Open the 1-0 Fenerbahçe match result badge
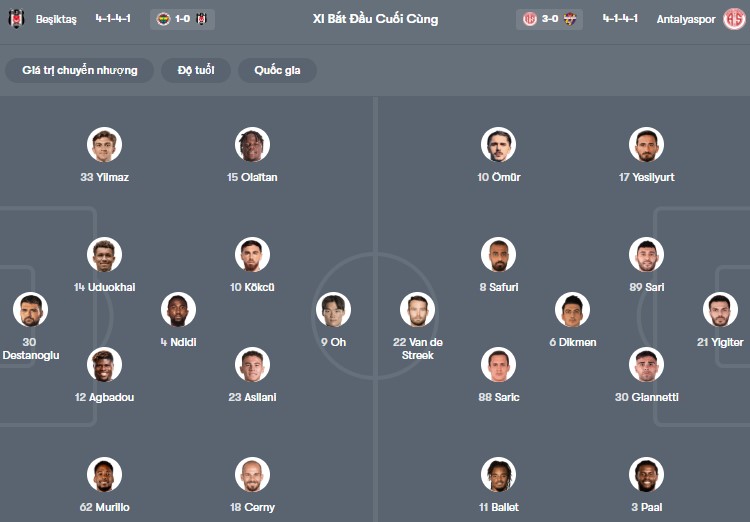The width and height of the screenshot is (750, 522). (181, 19)
